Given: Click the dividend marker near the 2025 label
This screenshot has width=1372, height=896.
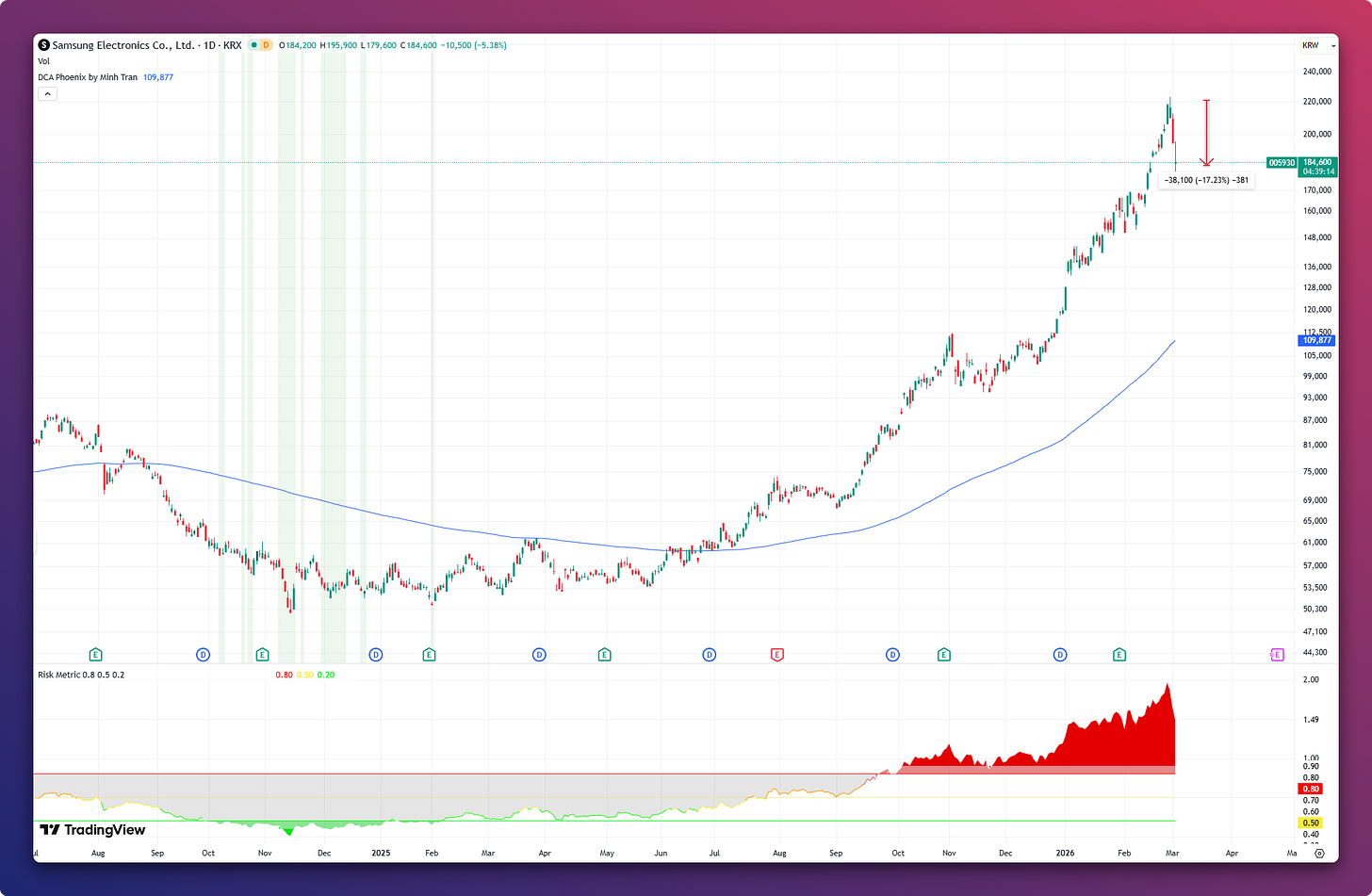Looking at the screenshot, I should click(x=375, y=654).
